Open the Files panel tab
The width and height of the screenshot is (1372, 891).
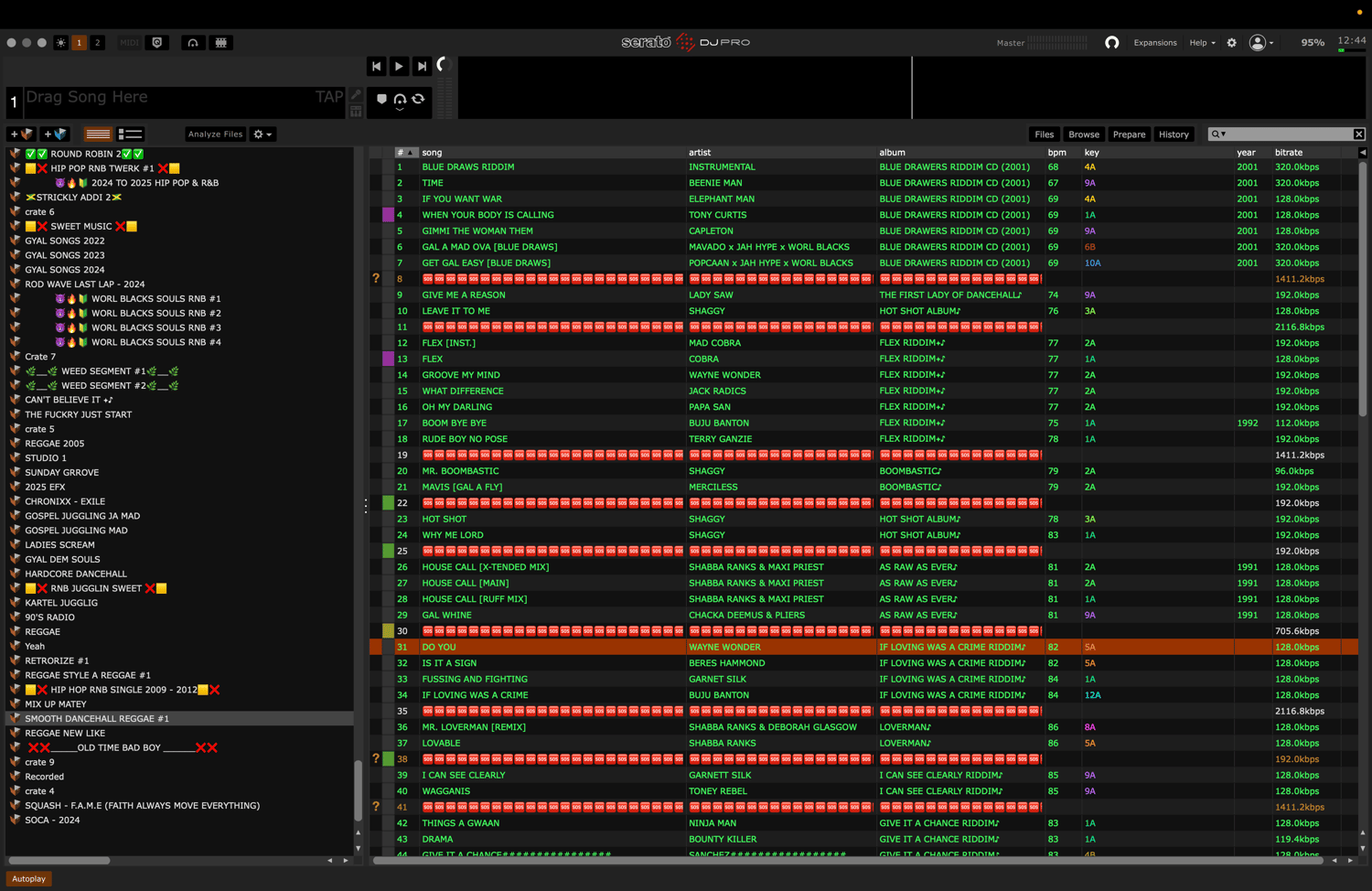tap(1044, 134)
